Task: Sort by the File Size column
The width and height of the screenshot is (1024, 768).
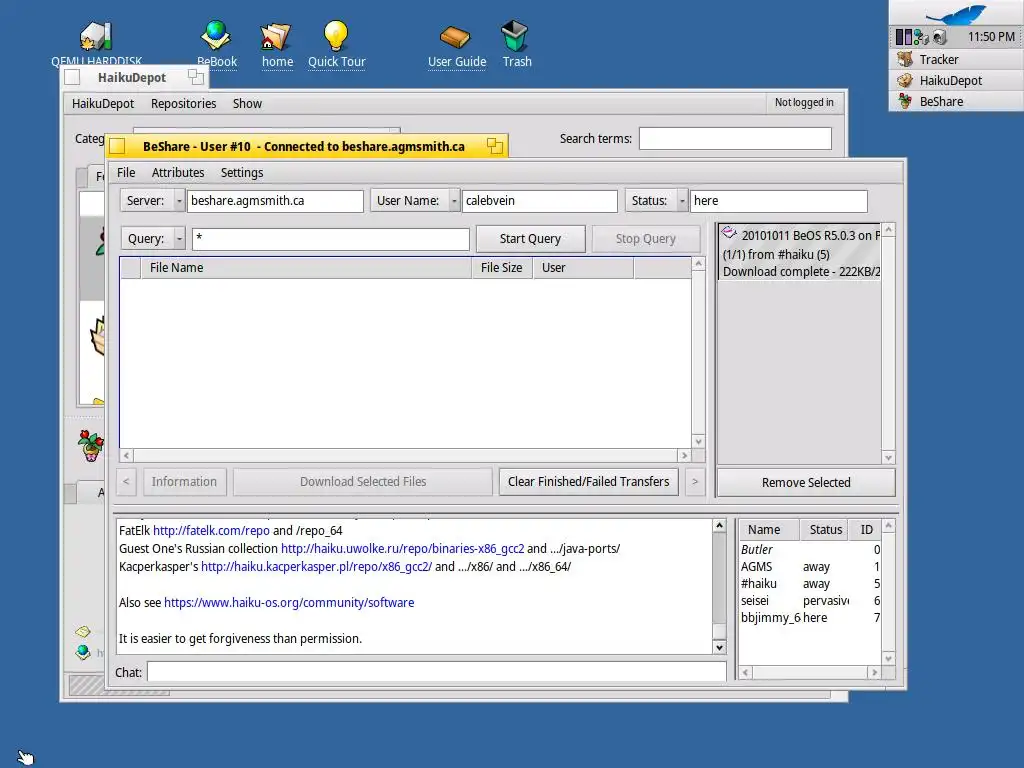Action: (x=502, y=268)
